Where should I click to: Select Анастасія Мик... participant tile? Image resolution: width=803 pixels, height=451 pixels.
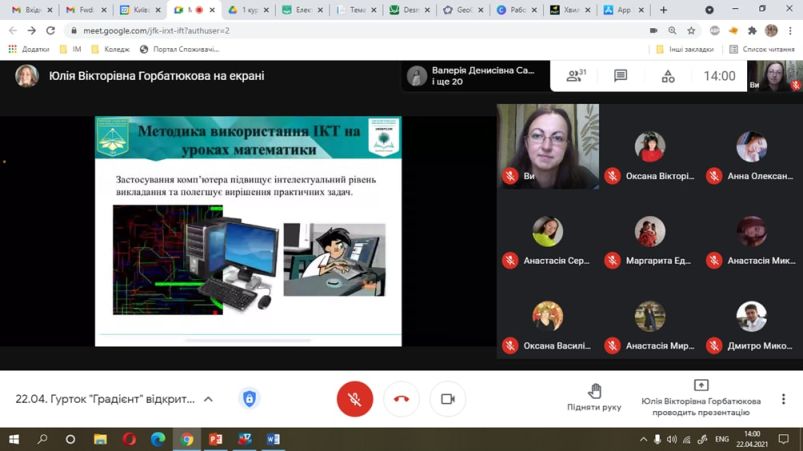click(752, 232)
